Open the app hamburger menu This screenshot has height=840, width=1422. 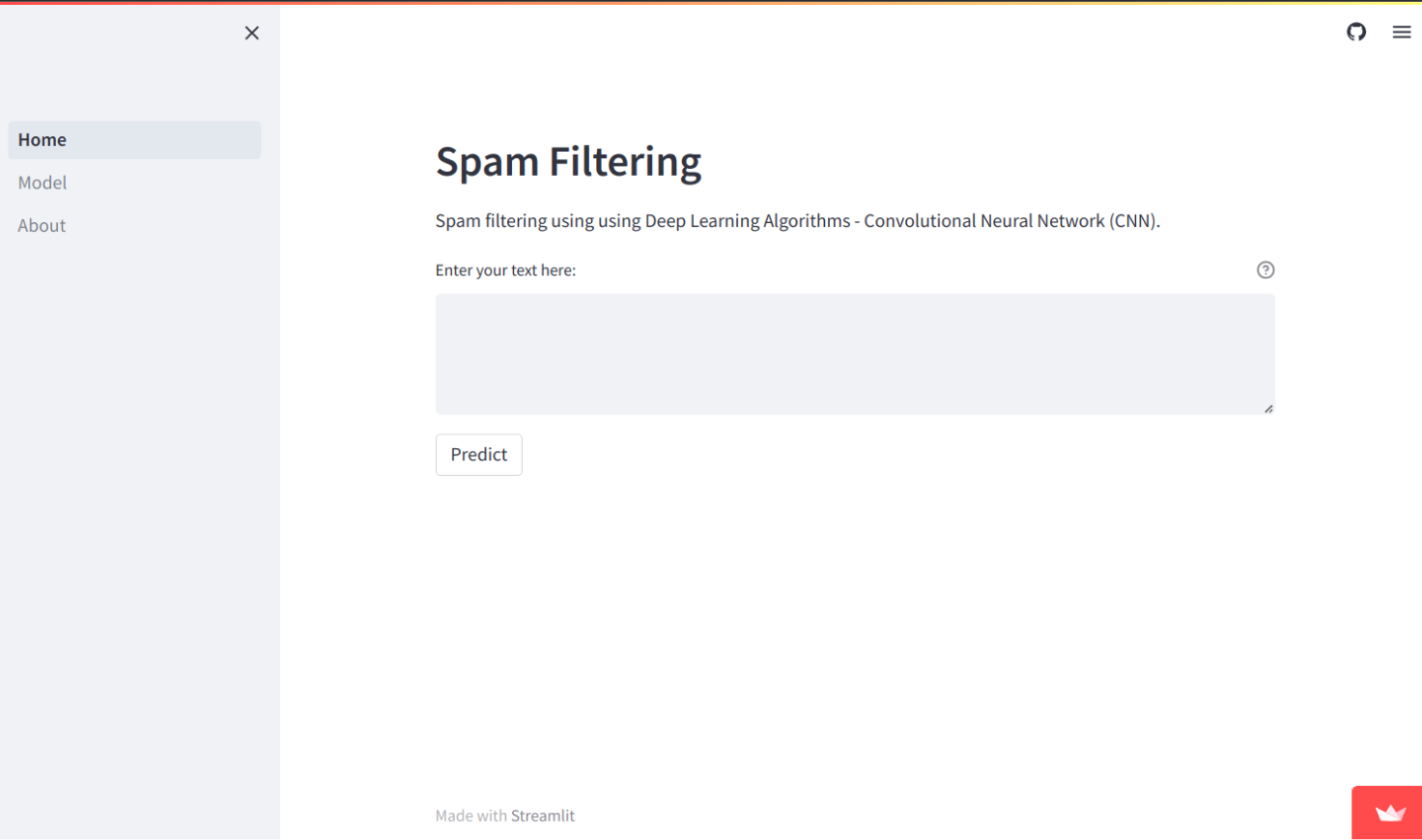pyautogui.click(x=1402, y=32)
